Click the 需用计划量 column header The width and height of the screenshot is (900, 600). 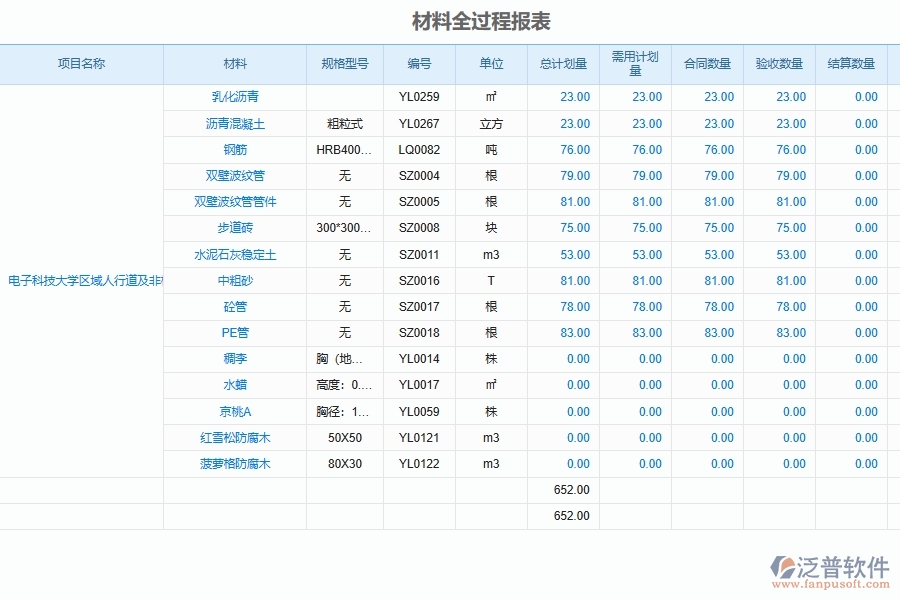coord(635,63)
